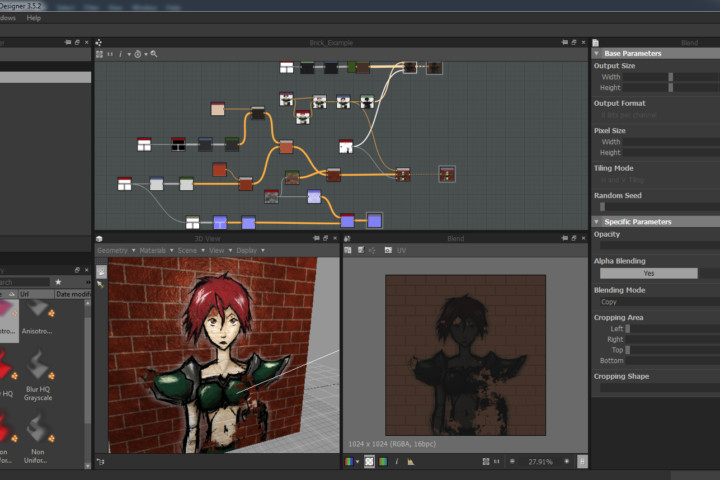Collapse the Base Parameters section
720x480 pixels.
[x=597, y=53]
